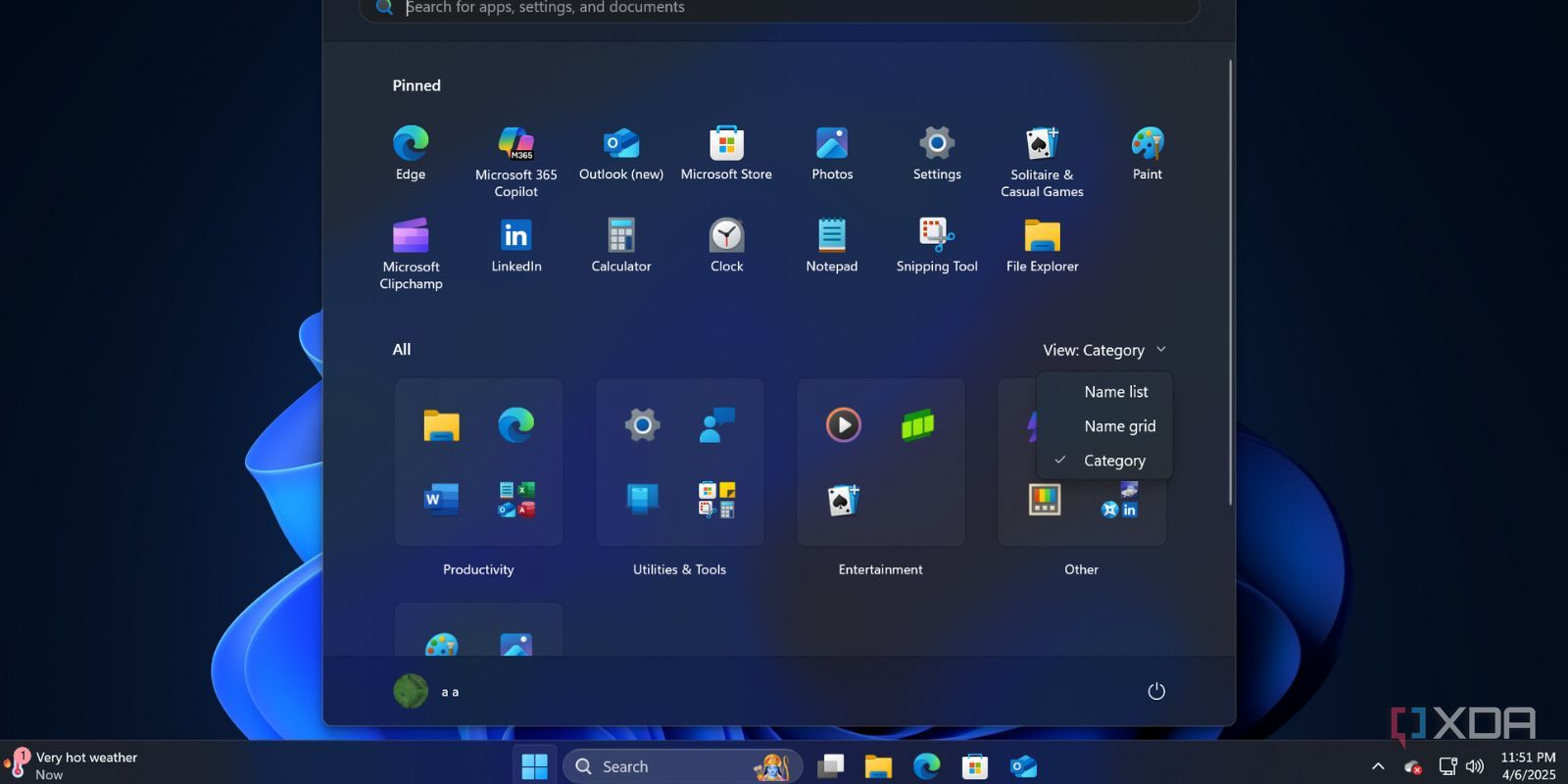This screenshot has width=1568, height=784.
Task: Open Feedback Hub in Utilities & Tools group
Action: point(717,425)
